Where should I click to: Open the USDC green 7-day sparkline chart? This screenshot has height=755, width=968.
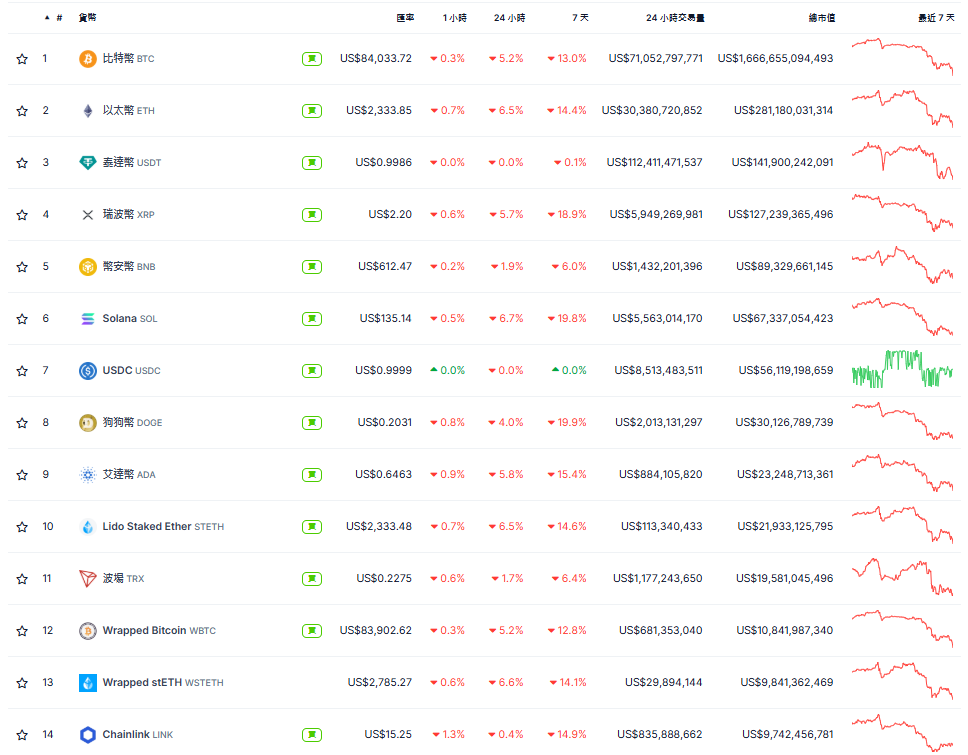click(902, 369)
